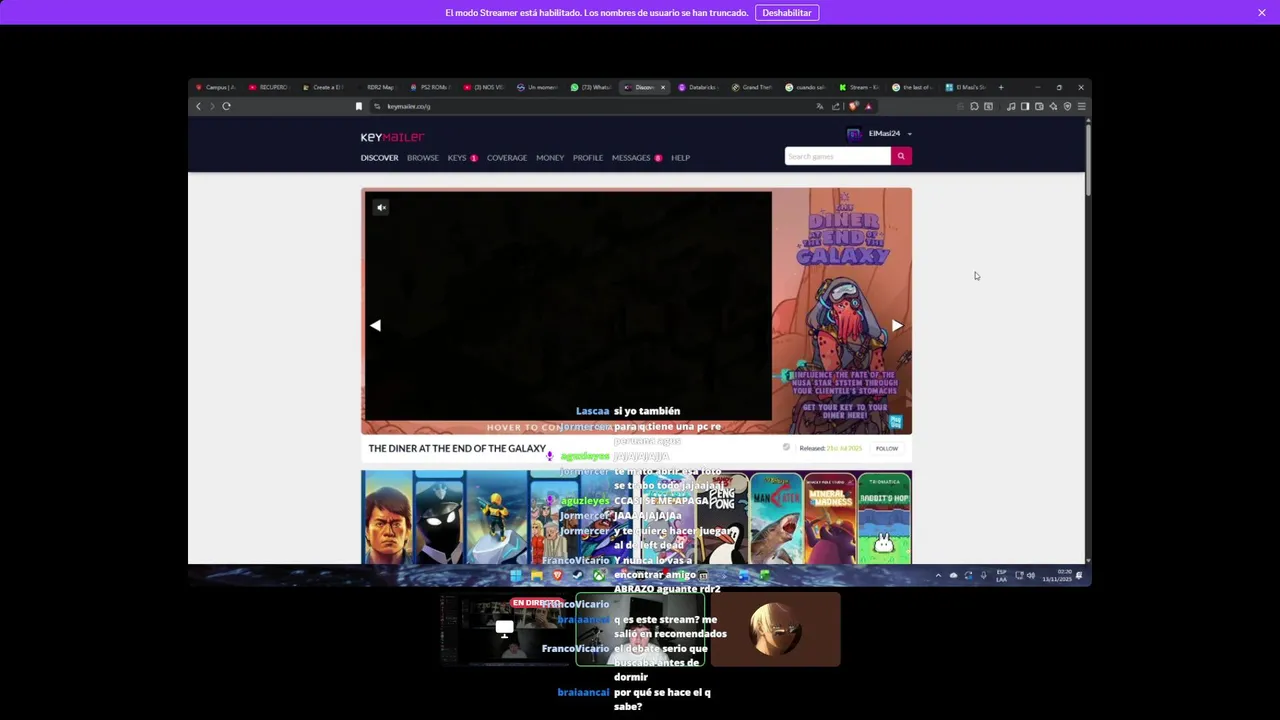
Task: Open the Mineral Madness game card
Action: coord(830,519)
